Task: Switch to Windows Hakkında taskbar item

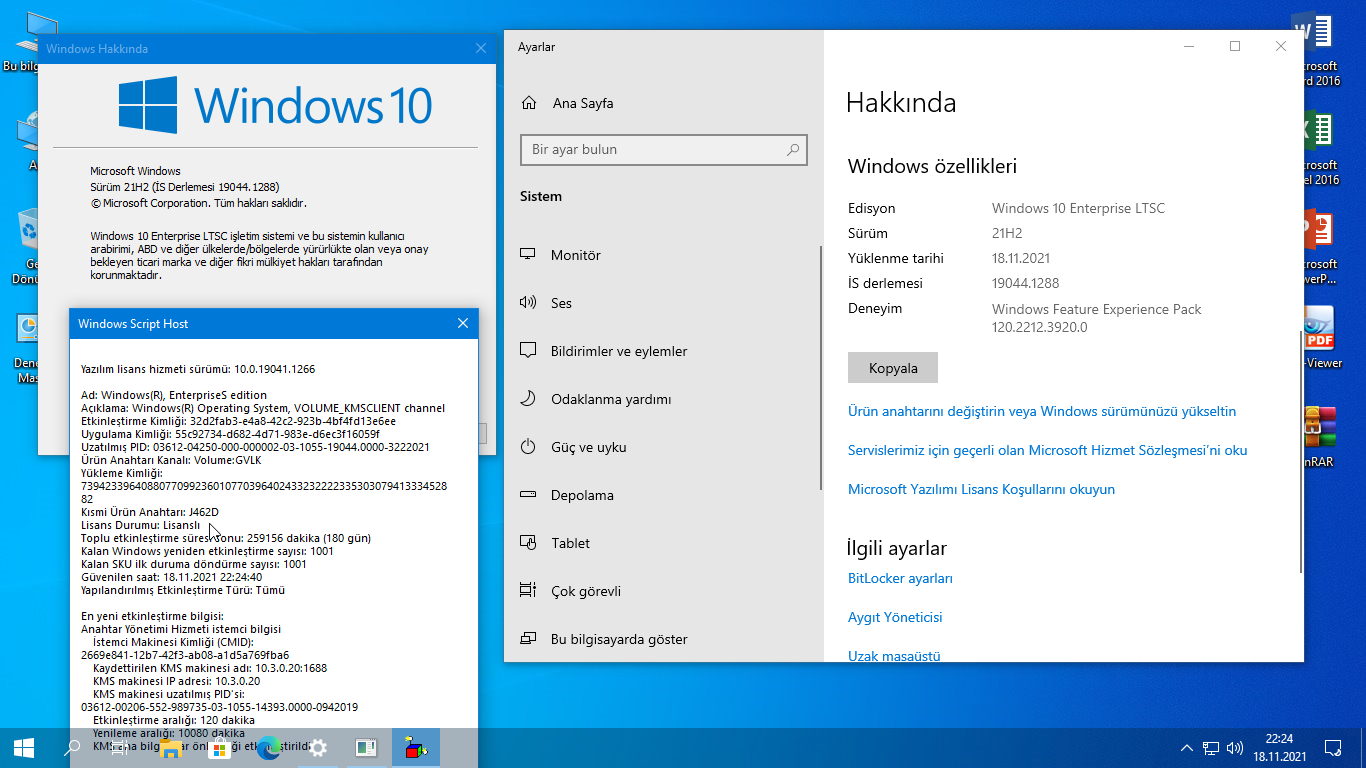Action: click(367, 747)
